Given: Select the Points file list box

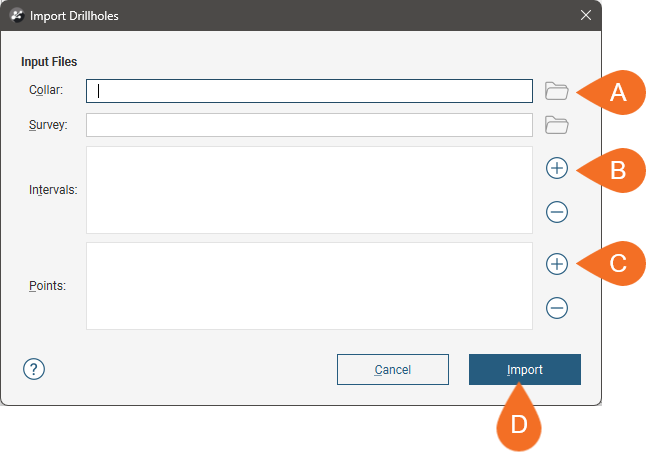Looking at the screenshot, I should (309, 286).
